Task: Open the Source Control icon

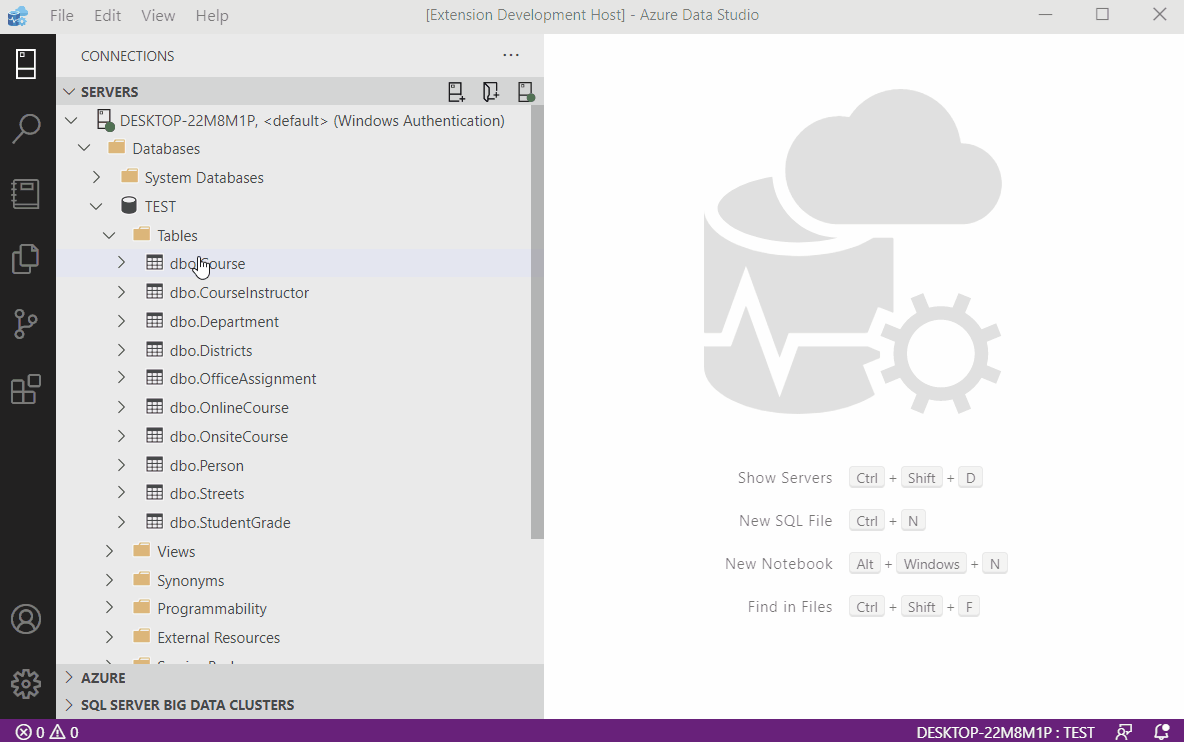Action: click(26, 325)
